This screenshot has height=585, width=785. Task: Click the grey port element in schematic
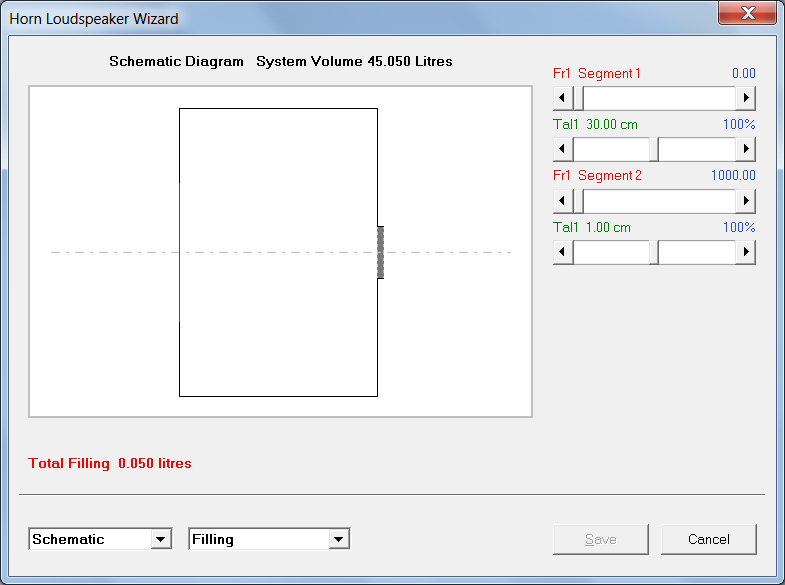380,252
